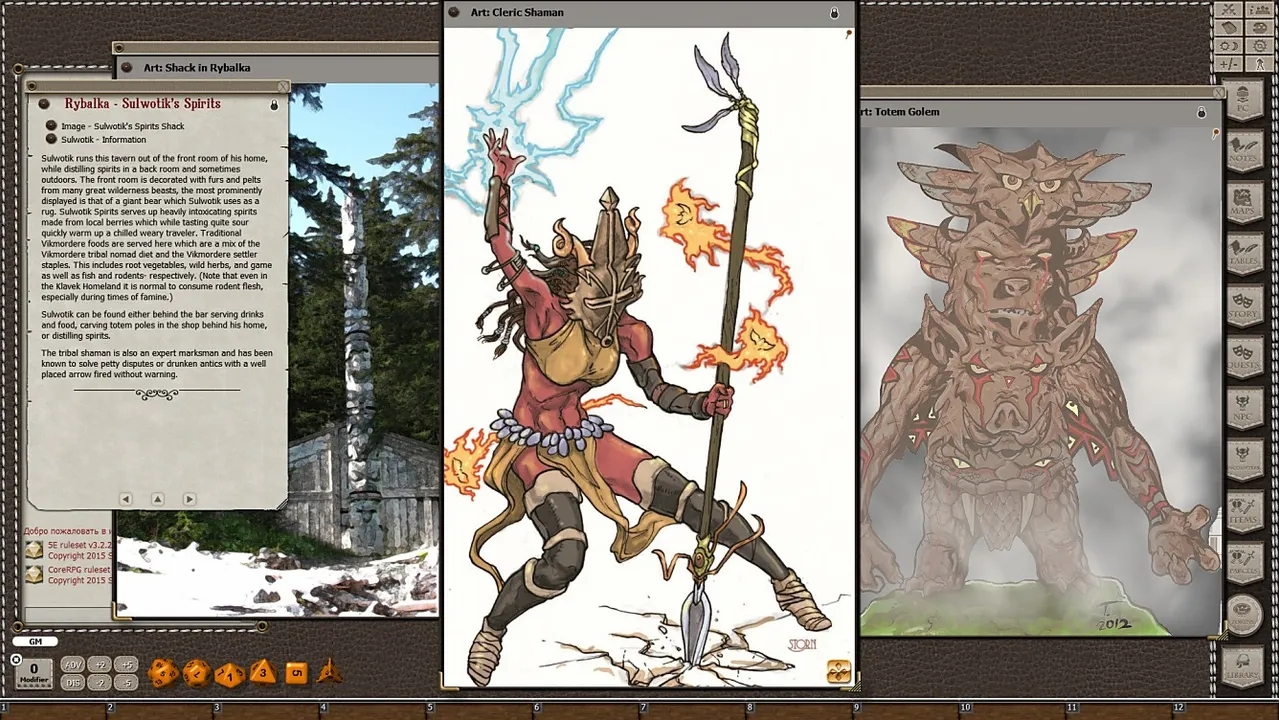The height and width of the screenshot is (720, 1279).
Task: Click the token icon on Cleric Shaman image
Action: pyautogui.click(x=838, y=672)
